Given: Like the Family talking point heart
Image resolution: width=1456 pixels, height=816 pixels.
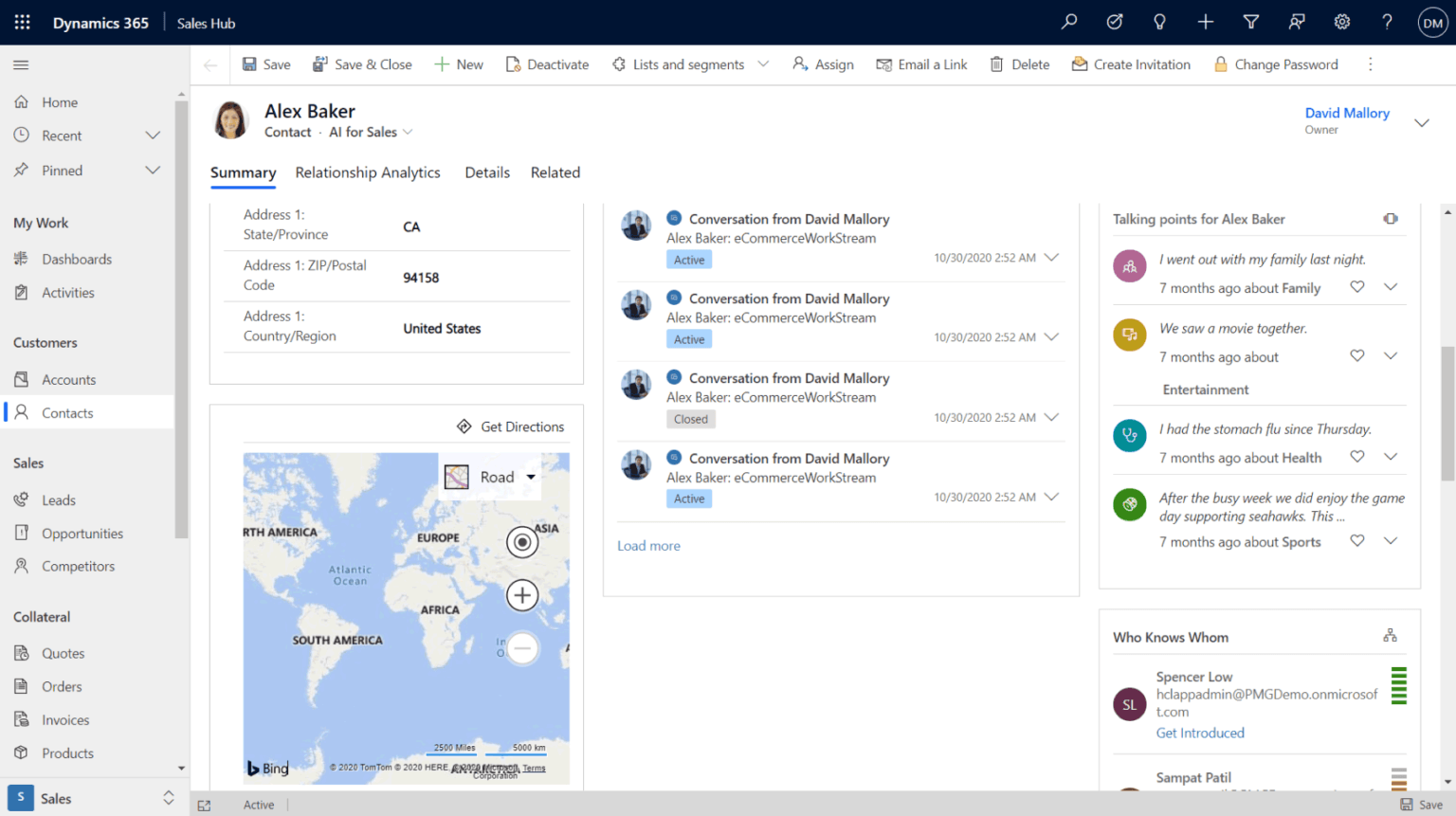Looking at the screenshot, I should point(1357,287).
